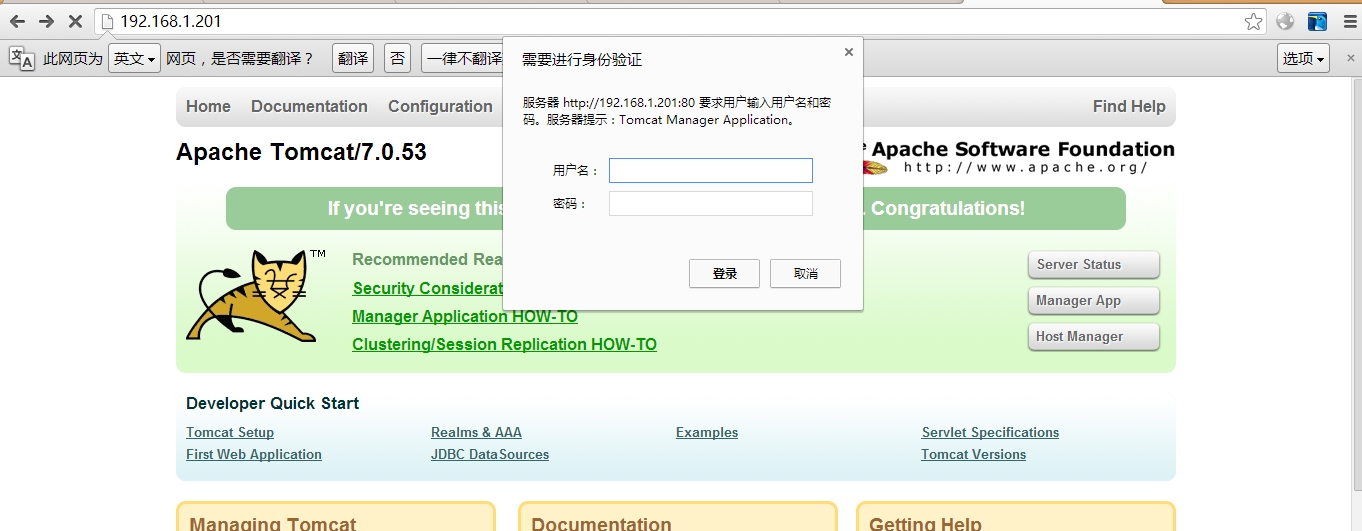Image resolution: width=1362 pixels, height=531 pixels.
Task: Open the Tomcat Versions link
Action: point(974,455)
